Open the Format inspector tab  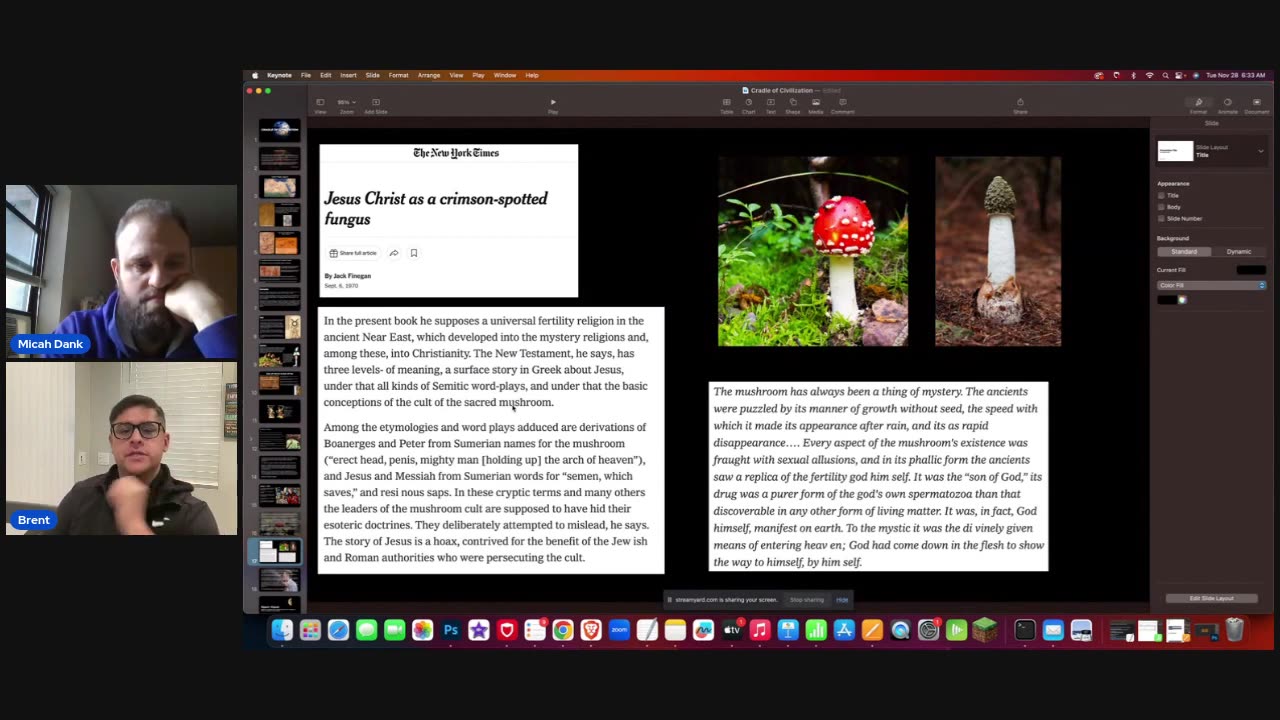tap(1198, 105)
